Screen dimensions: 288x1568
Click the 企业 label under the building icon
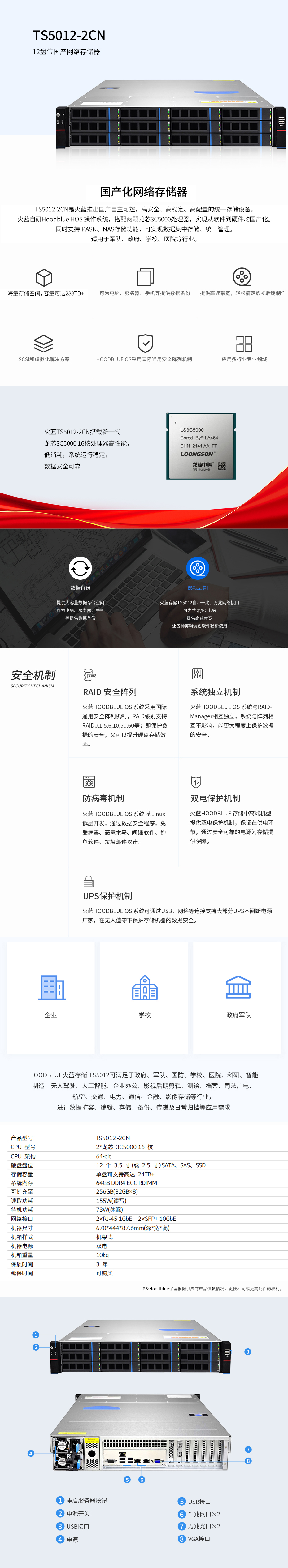coord(51,1015)
